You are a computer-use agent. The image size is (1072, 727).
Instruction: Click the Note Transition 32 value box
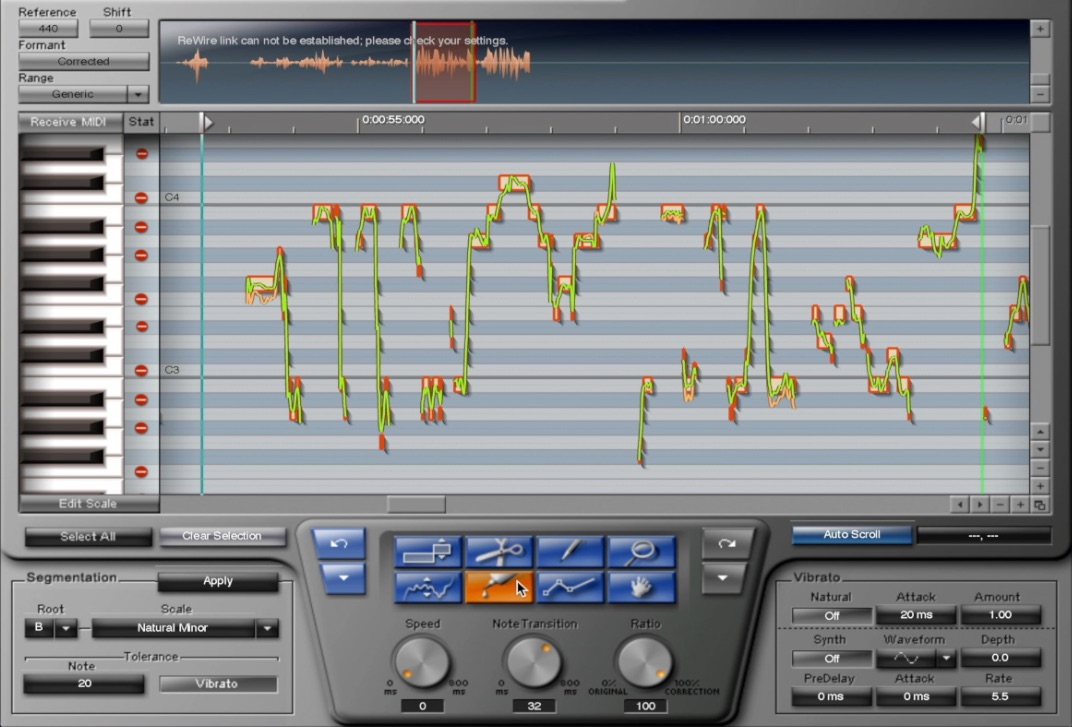pyautogui.click(x=534, y=706)
